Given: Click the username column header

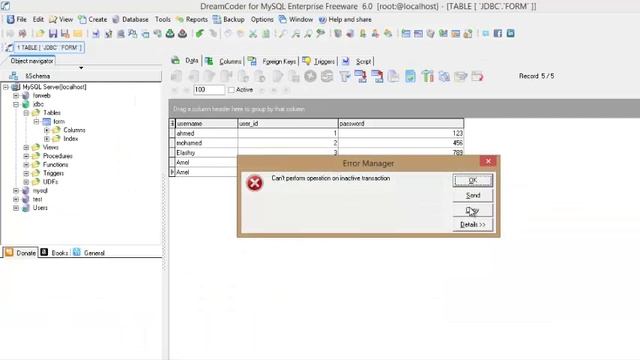Looking at the screenshot, I should coord(206,123).
